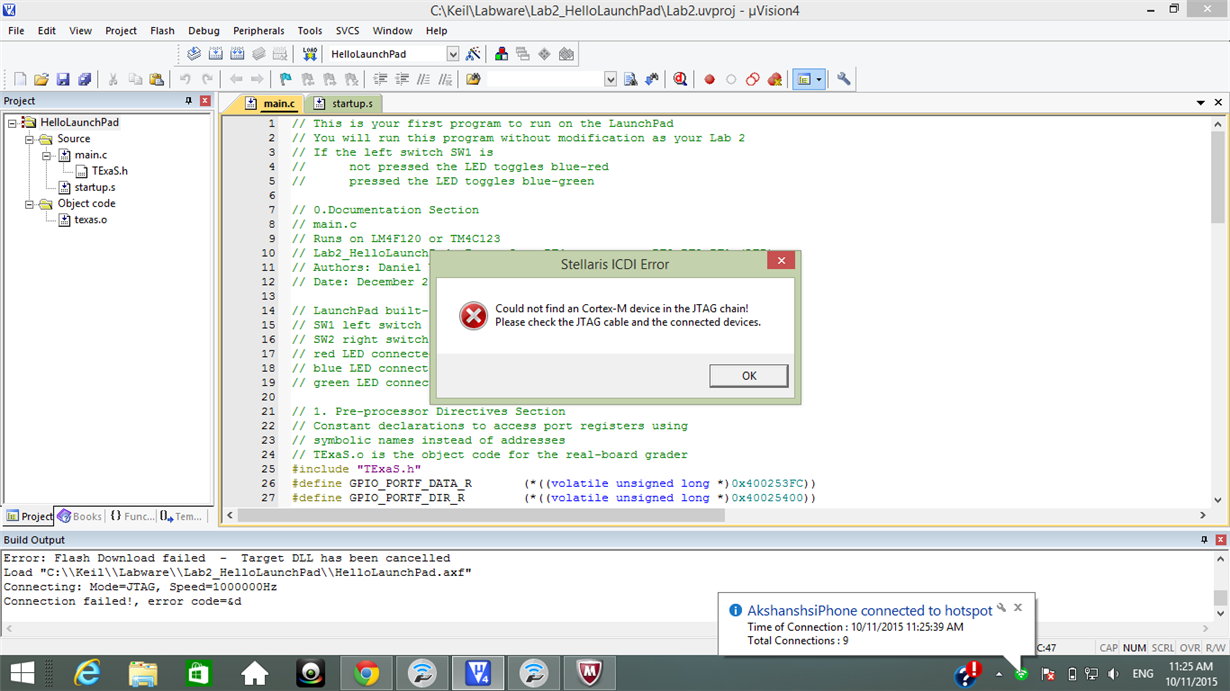
Task: Toggle a bookmark with the flag icon
Action: (x=286, y=79)
